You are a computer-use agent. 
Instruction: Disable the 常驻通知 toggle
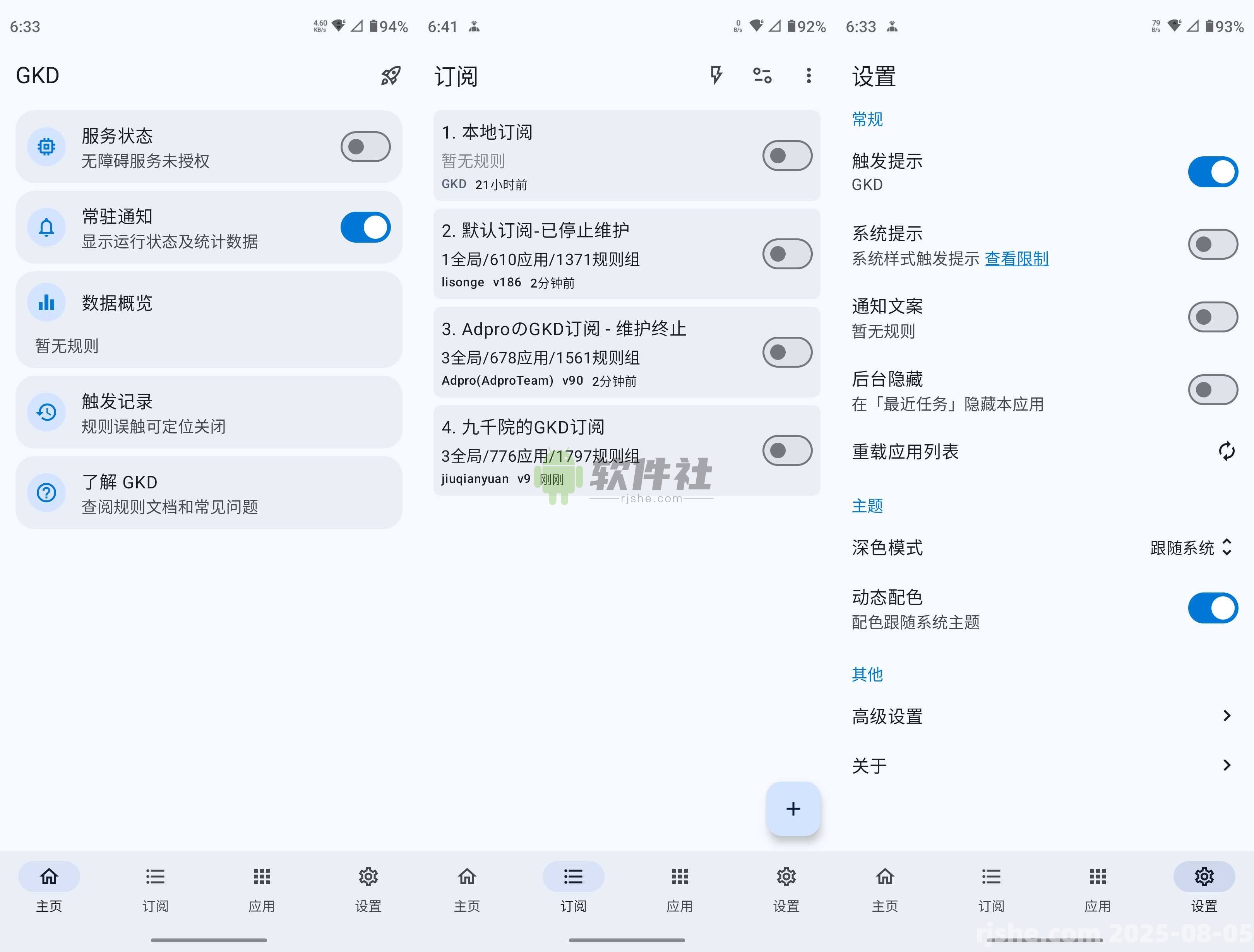pyautogui.click(x=365, y=228)
